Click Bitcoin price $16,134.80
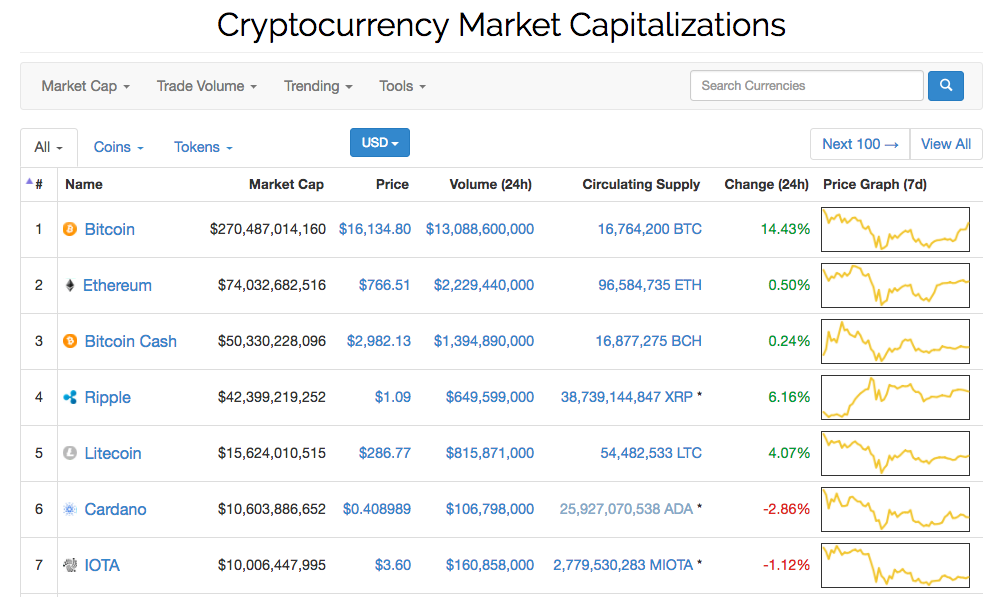The height and width of the screenshot is (597, 992). [x=375, y=229]
